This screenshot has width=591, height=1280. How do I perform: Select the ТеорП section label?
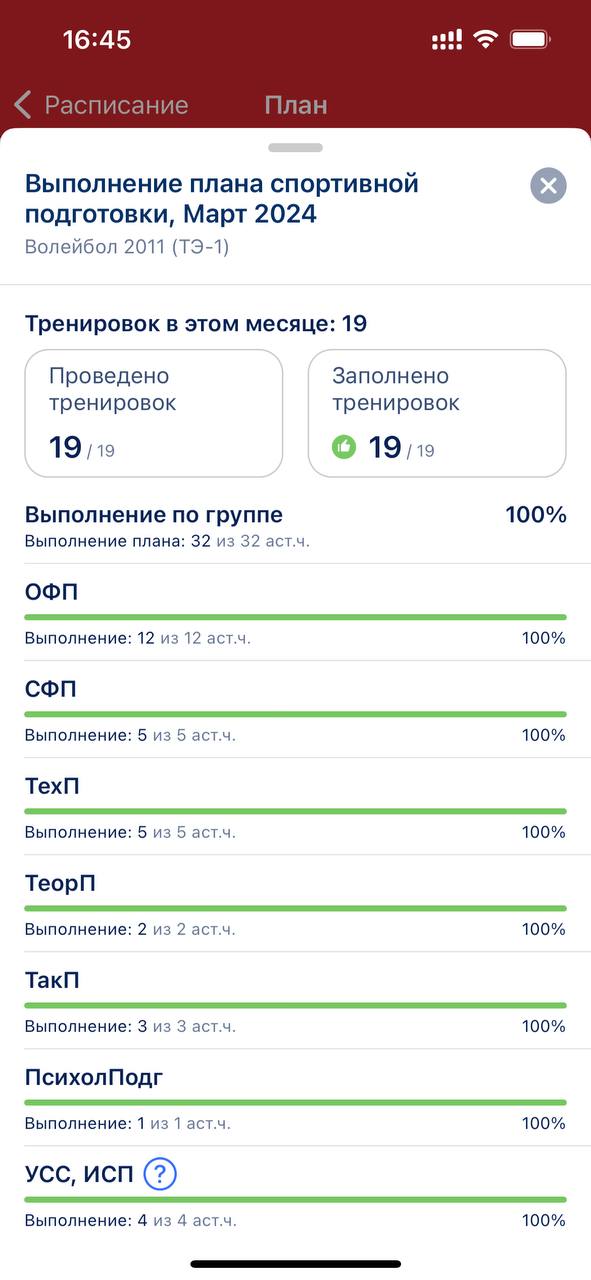60,883
